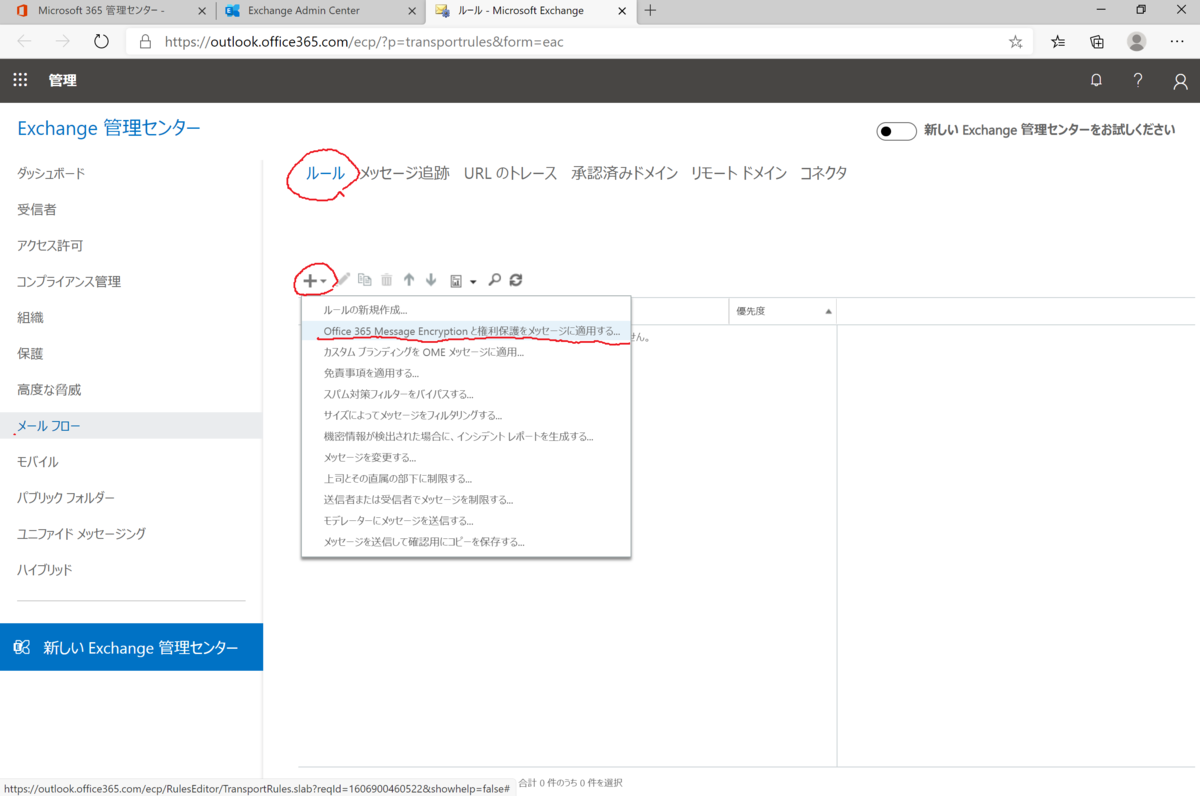Choose ルールの新規作成 from menu
This screenshot has height=796, width=1200.
[466, 310]
